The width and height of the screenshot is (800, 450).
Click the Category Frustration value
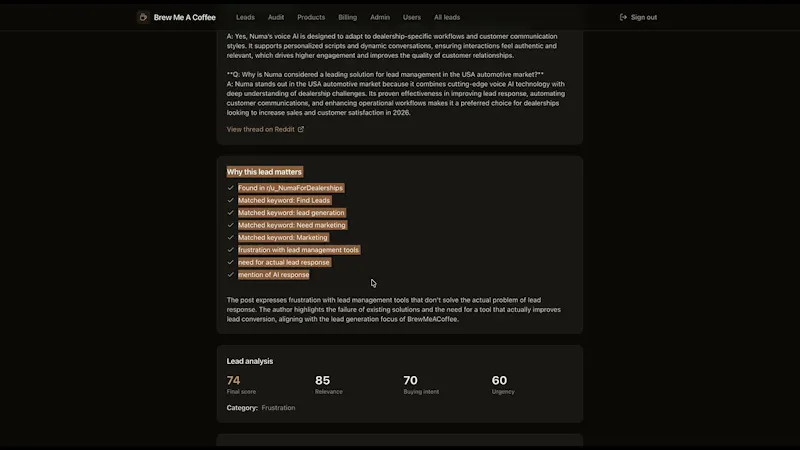[x=278, y=408]
